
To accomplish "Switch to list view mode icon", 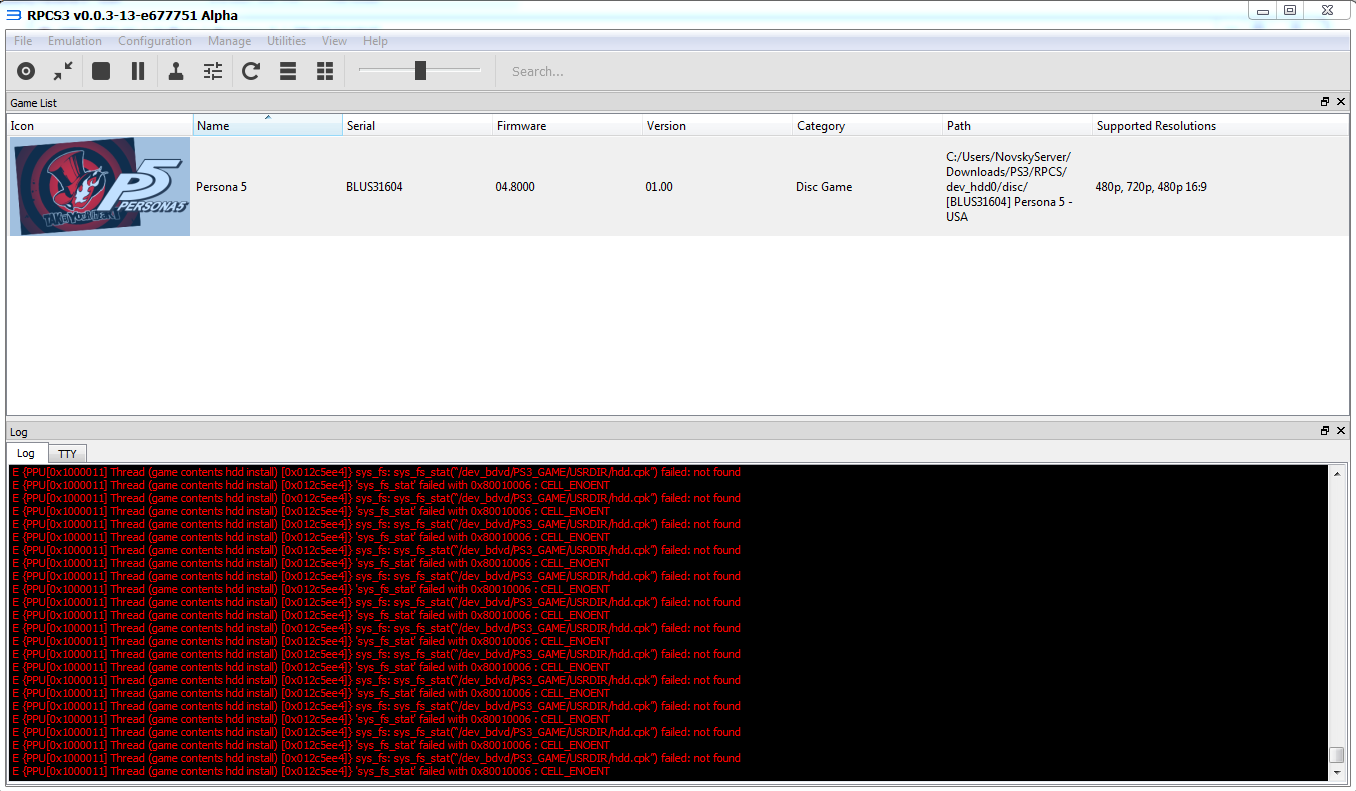I will (288, 71).
